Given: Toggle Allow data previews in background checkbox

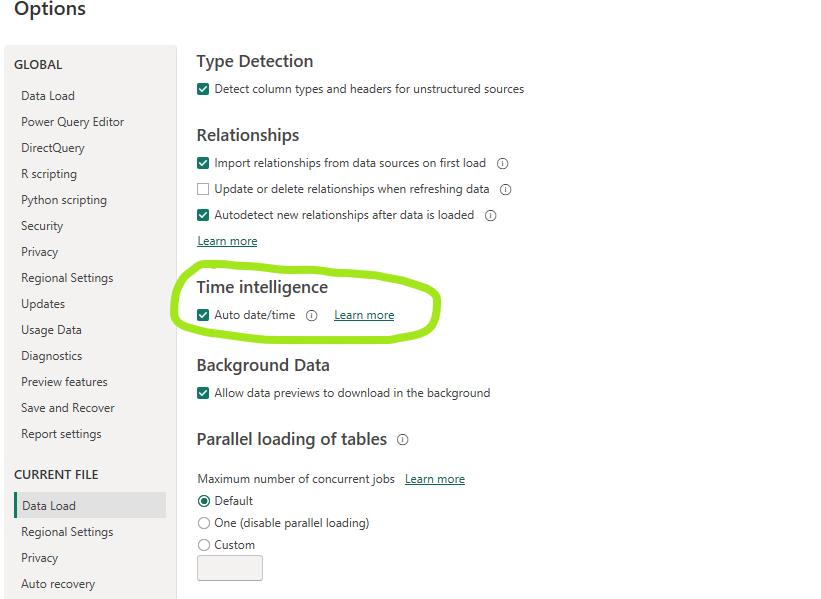Looking at the screenshot, I should (x=203, y=393).
